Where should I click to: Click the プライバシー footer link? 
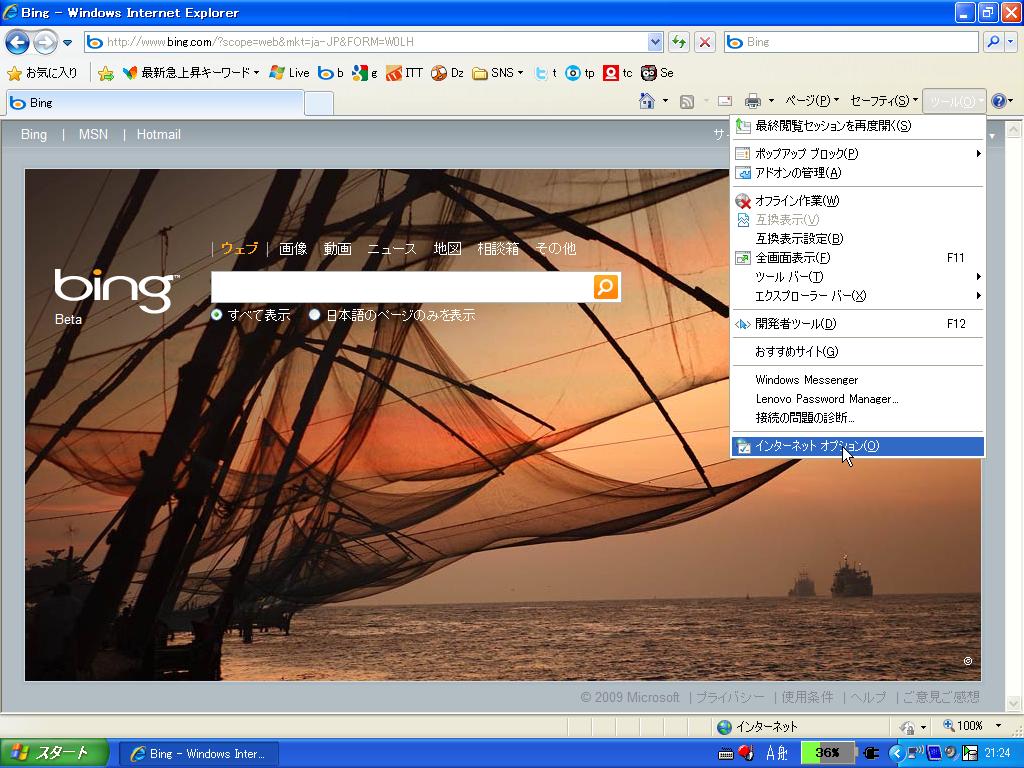click(730, 697)
